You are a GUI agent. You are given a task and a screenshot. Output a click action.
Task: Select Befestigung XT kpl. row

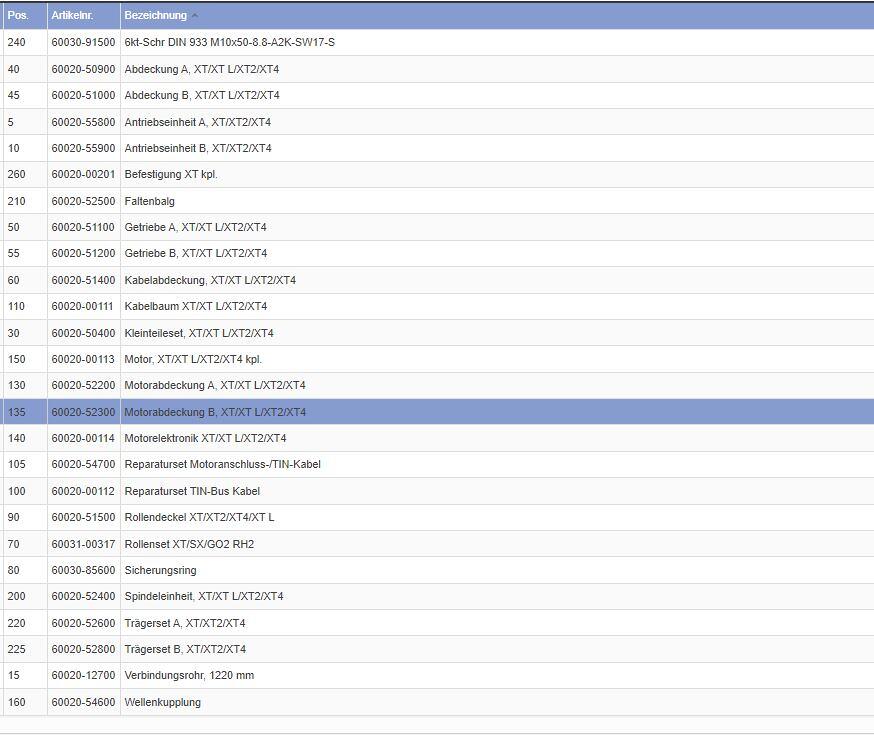click(171, 174)
